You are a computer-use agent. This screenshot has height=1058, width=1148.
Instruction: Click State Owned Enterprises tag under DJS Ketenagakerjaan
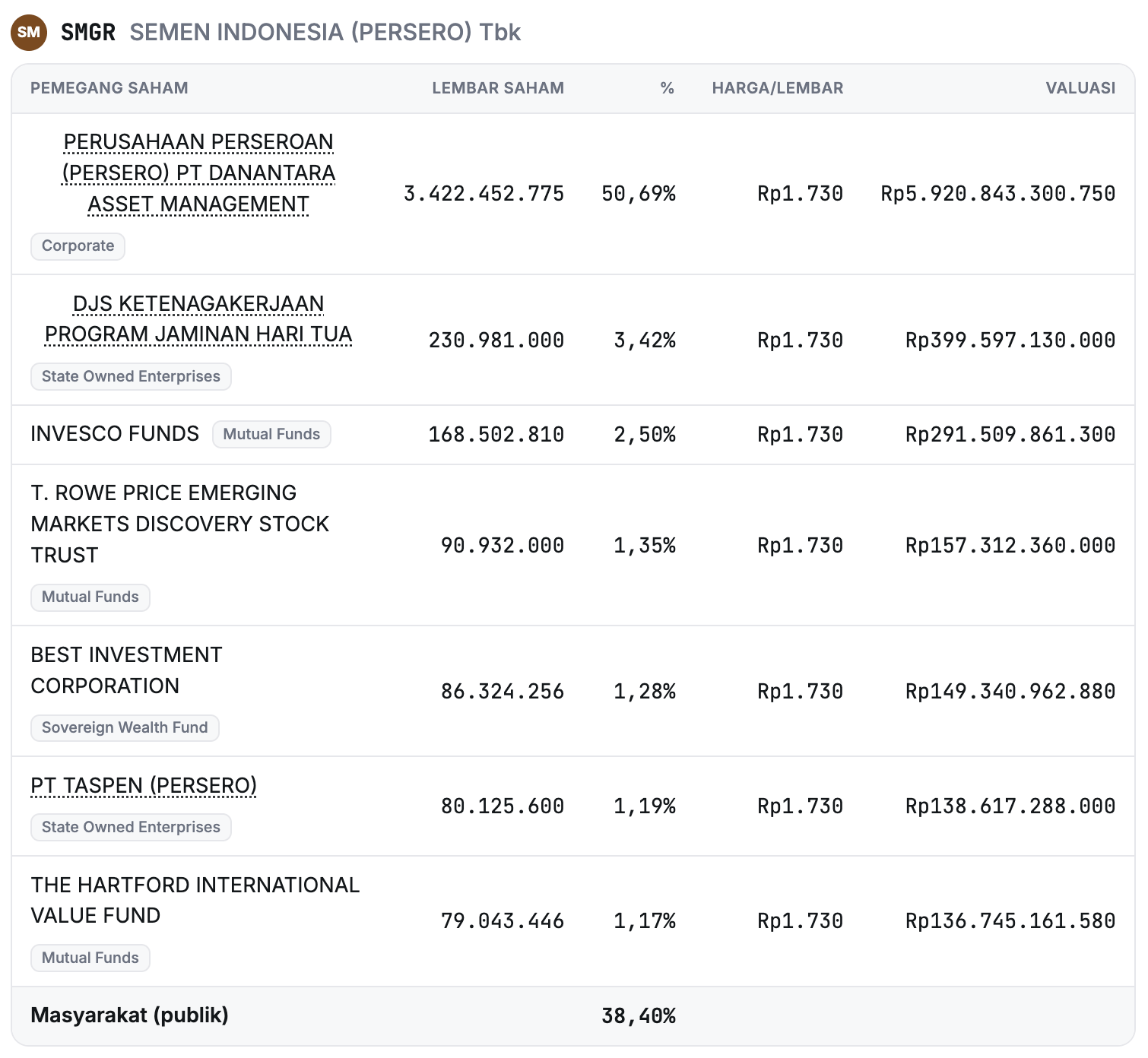click(x=131, y=376)
